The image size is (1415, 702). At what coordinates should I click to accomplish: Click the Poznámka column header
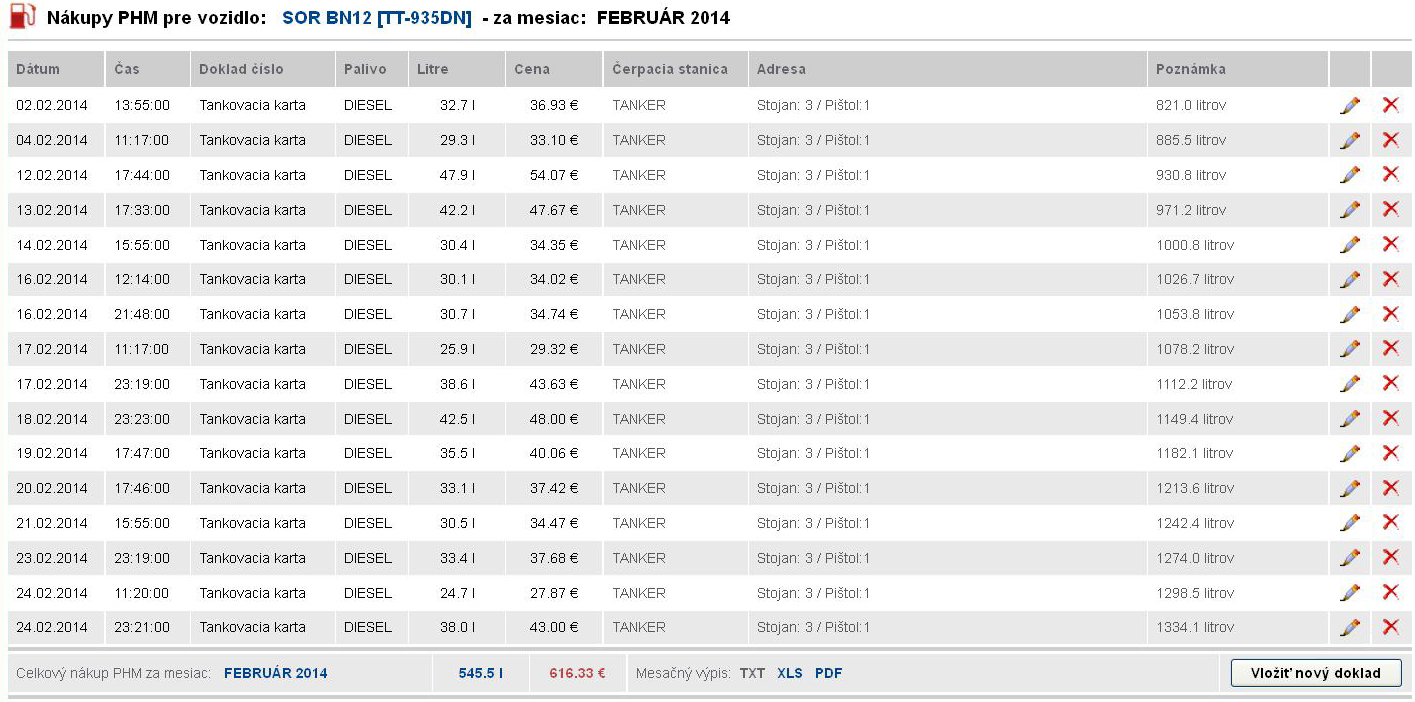1238,69
